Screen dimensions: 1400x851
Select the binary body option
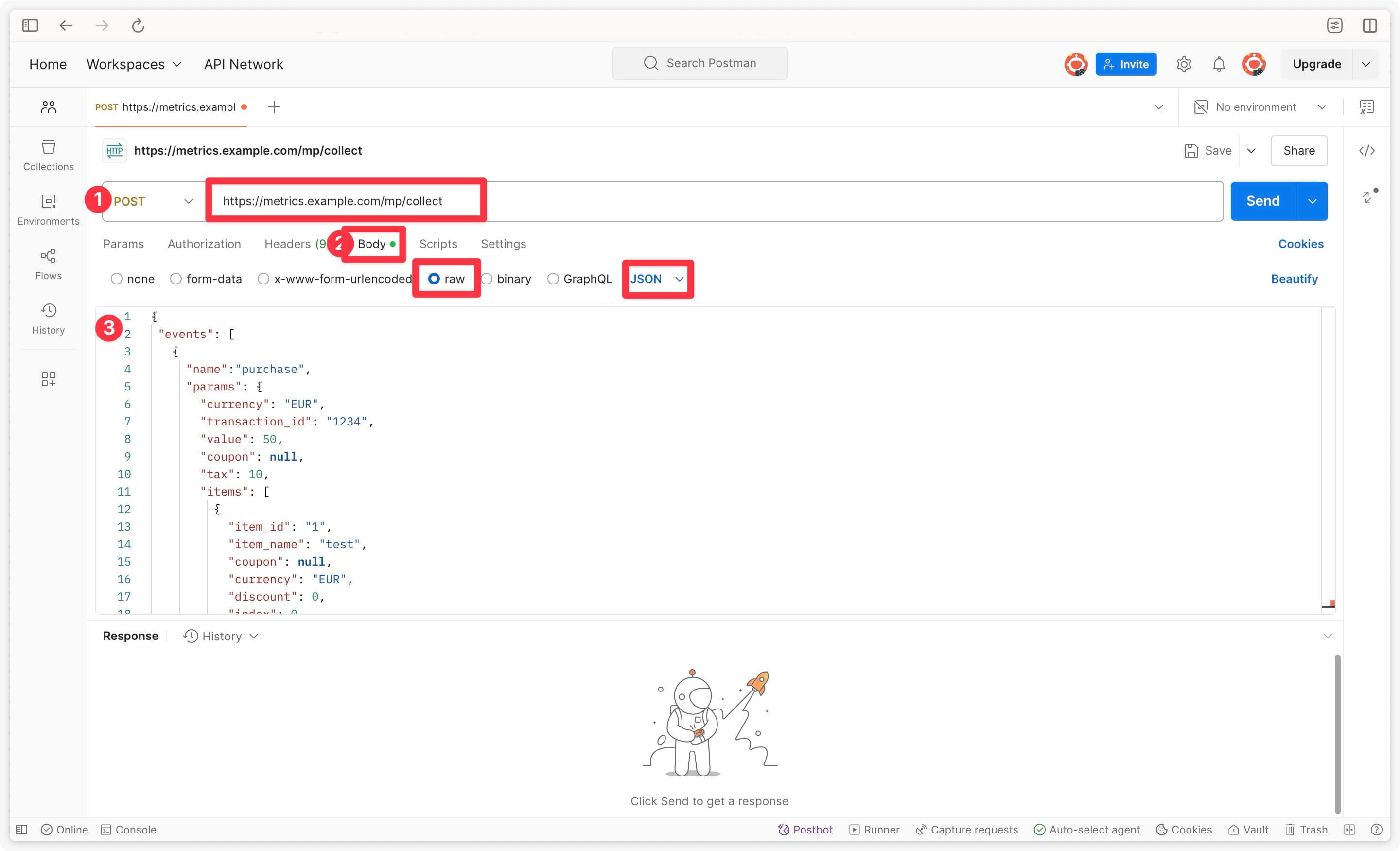pyautogui.click(x=487, y=279)
